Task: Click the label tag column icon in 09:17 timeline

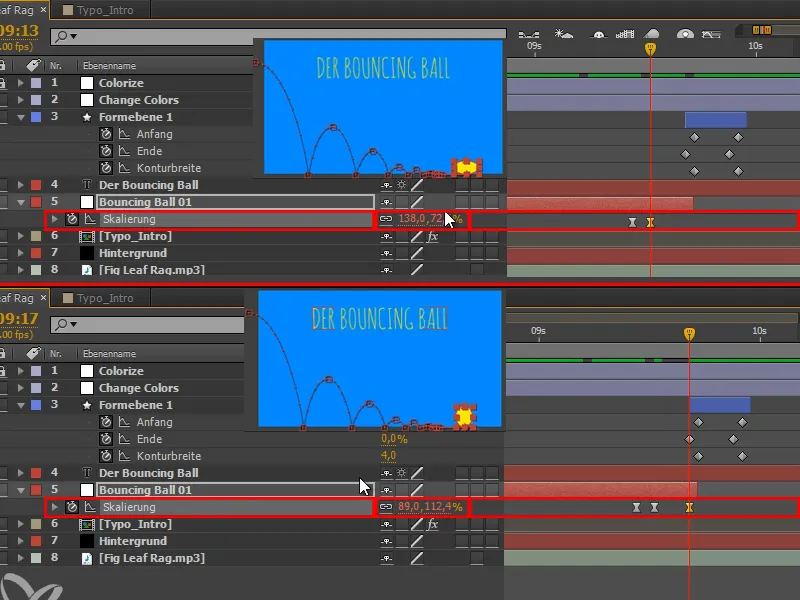Action: tap(33, 353)
